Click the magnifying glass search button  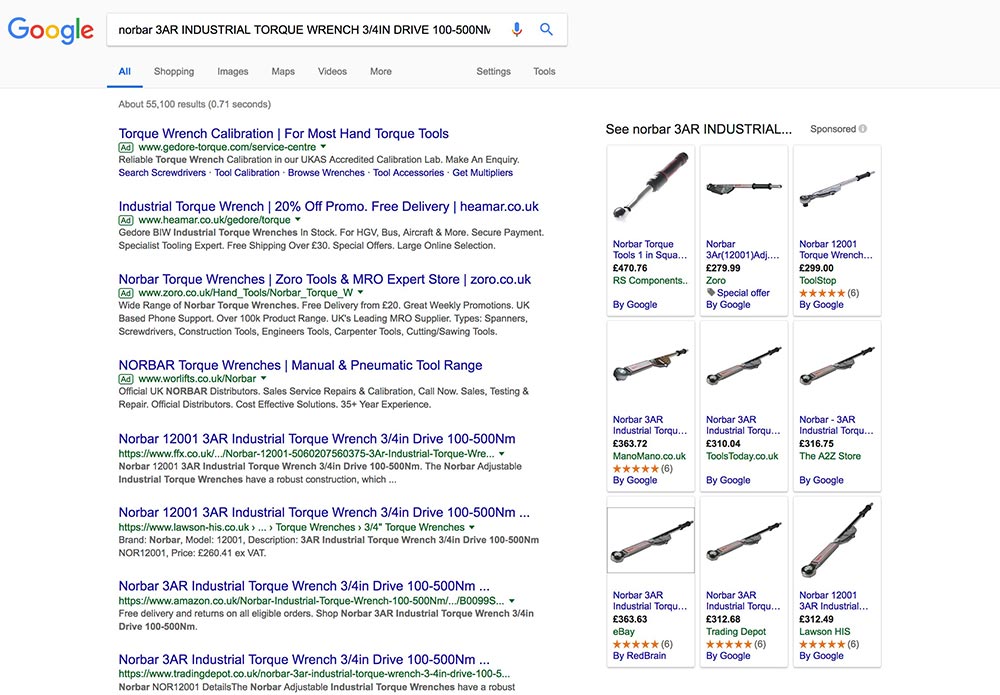point(547,29)
